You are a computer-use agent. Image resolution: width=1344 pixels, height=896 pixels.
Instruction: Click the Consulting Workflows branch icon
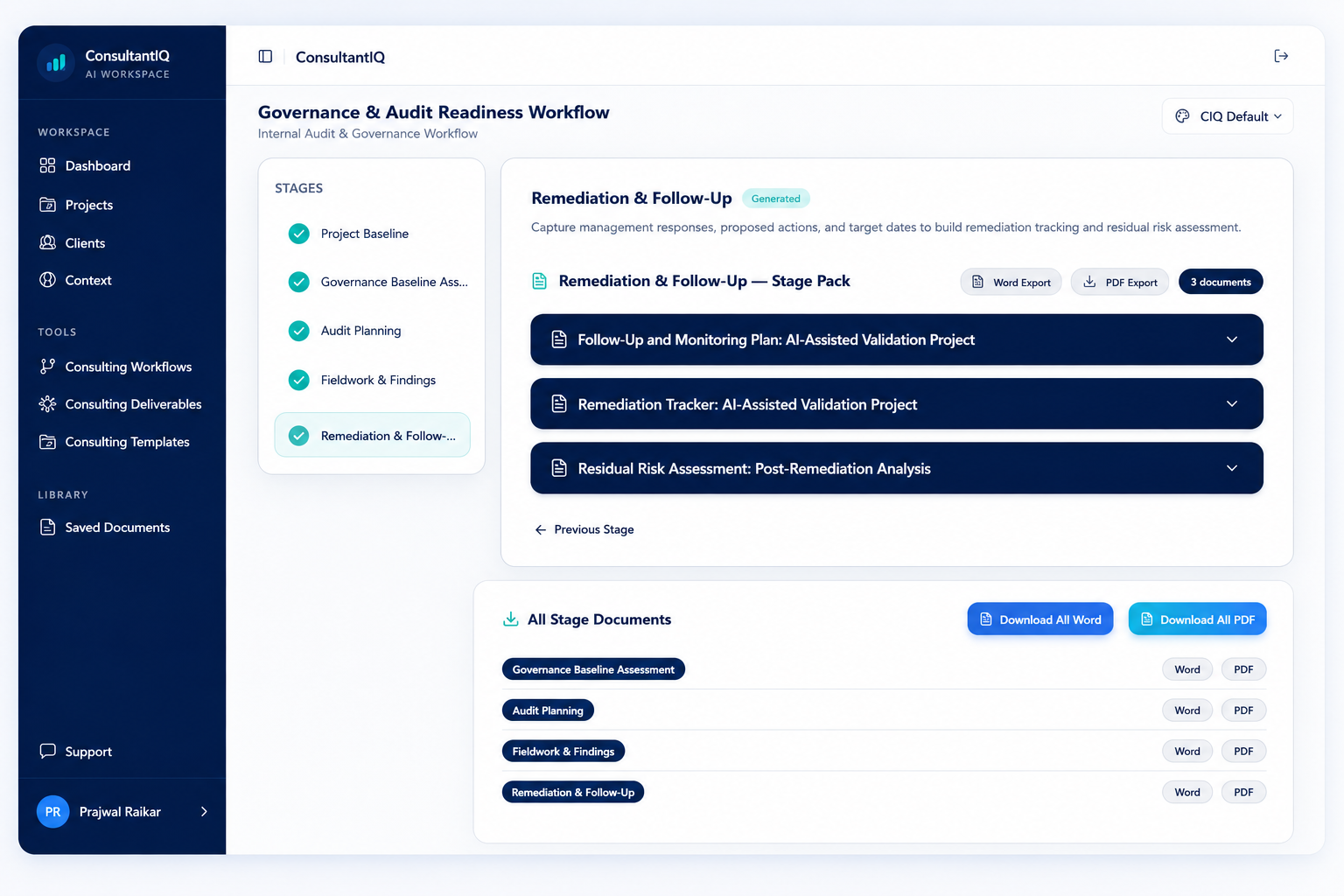(47, 367)
